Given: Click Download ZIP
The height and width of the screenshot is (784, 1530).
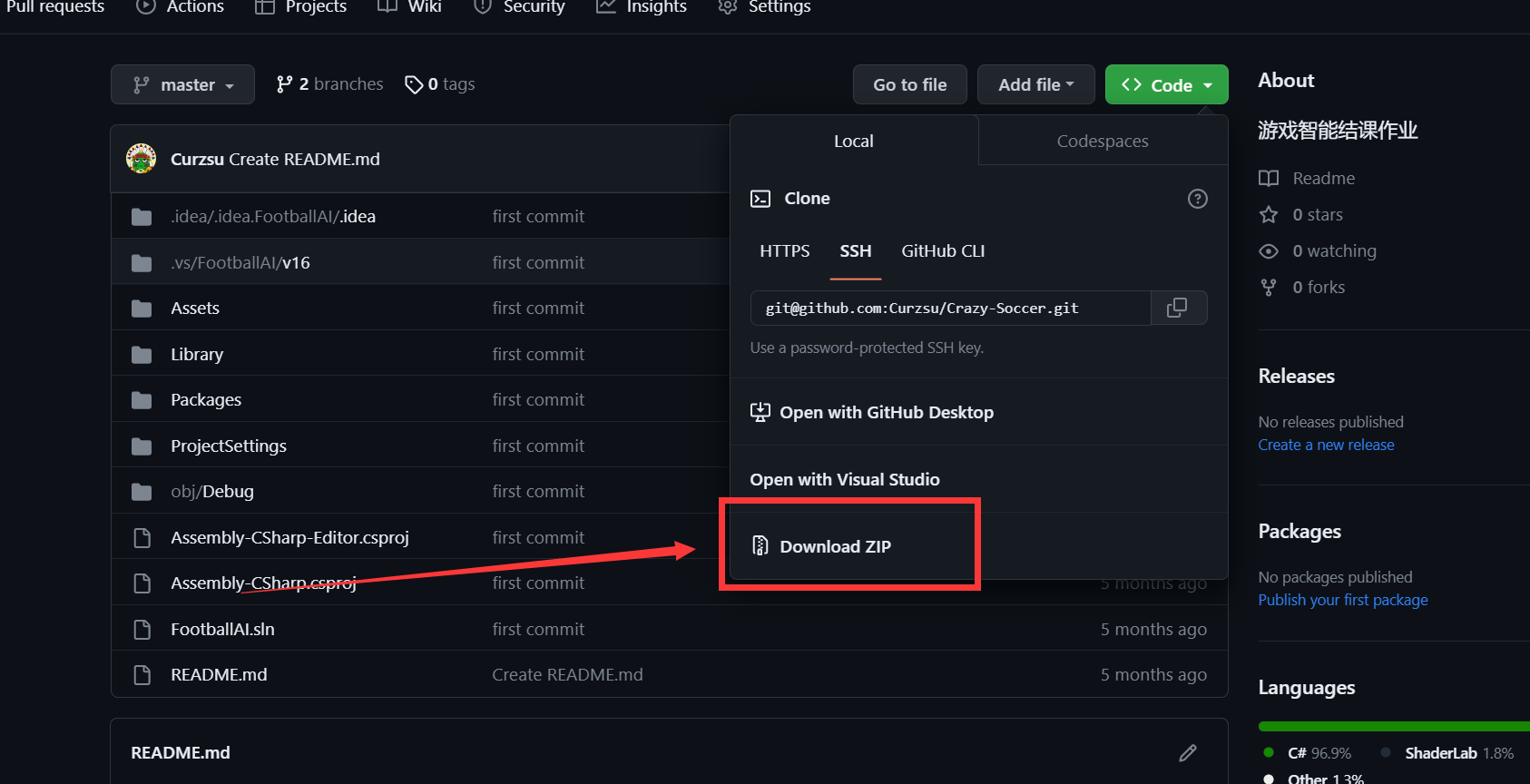Looking at the screenshot, I should [835, 546].
